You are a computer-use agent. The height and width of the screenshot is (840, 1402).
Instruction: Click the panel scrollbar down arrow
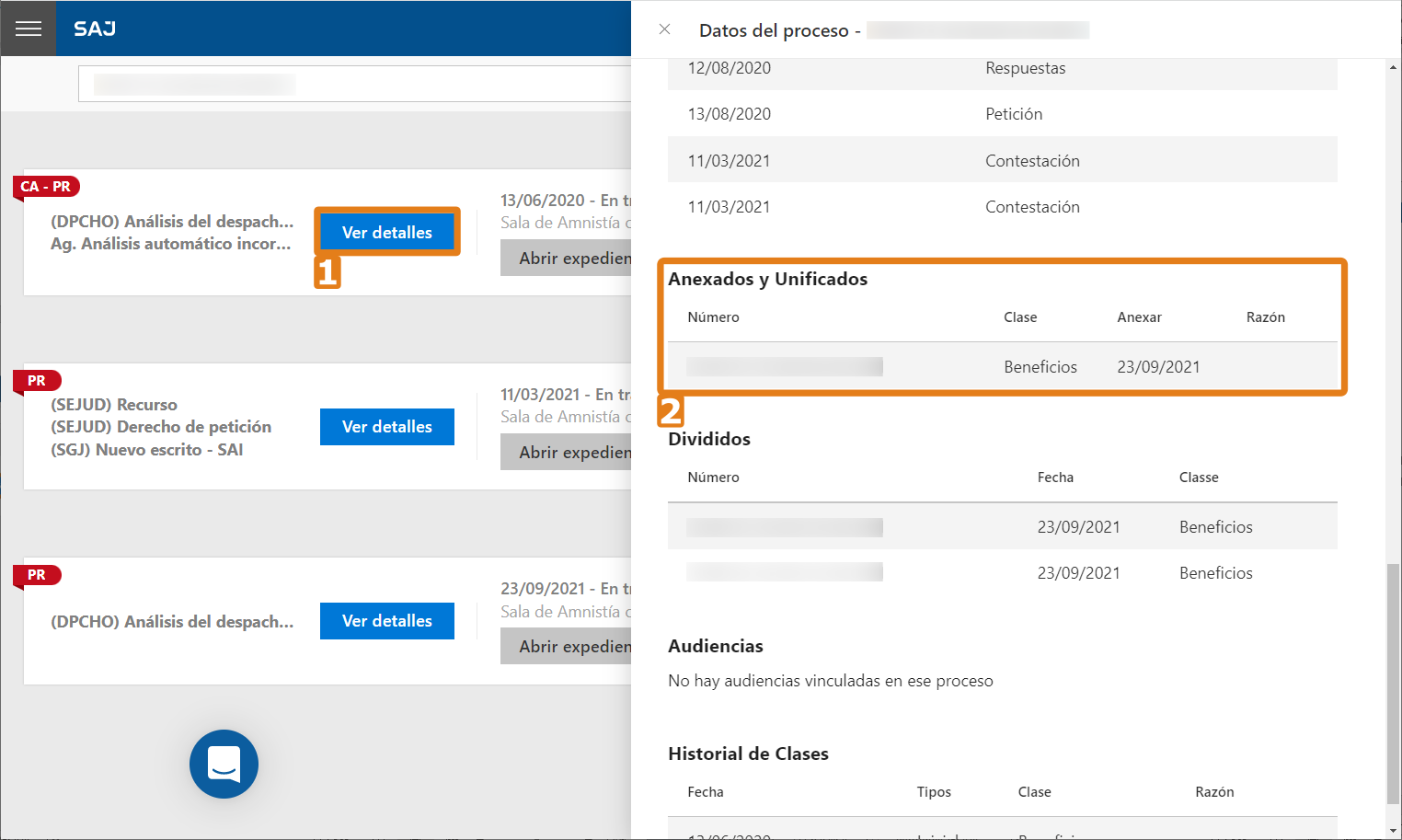(1393, 831)
